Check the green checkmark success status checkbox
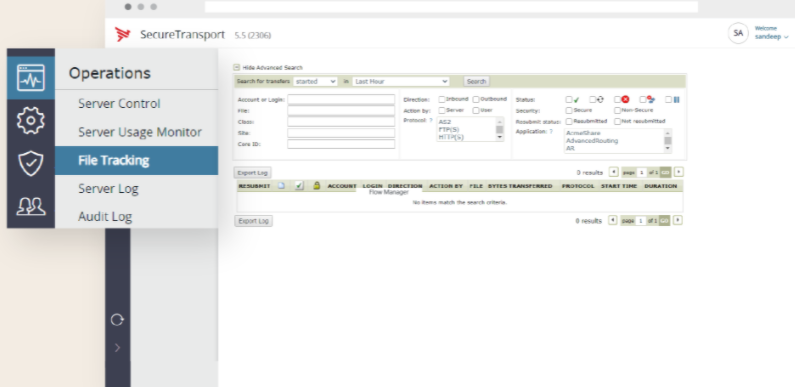The image size is (795, 387). [x=569, y=100]
